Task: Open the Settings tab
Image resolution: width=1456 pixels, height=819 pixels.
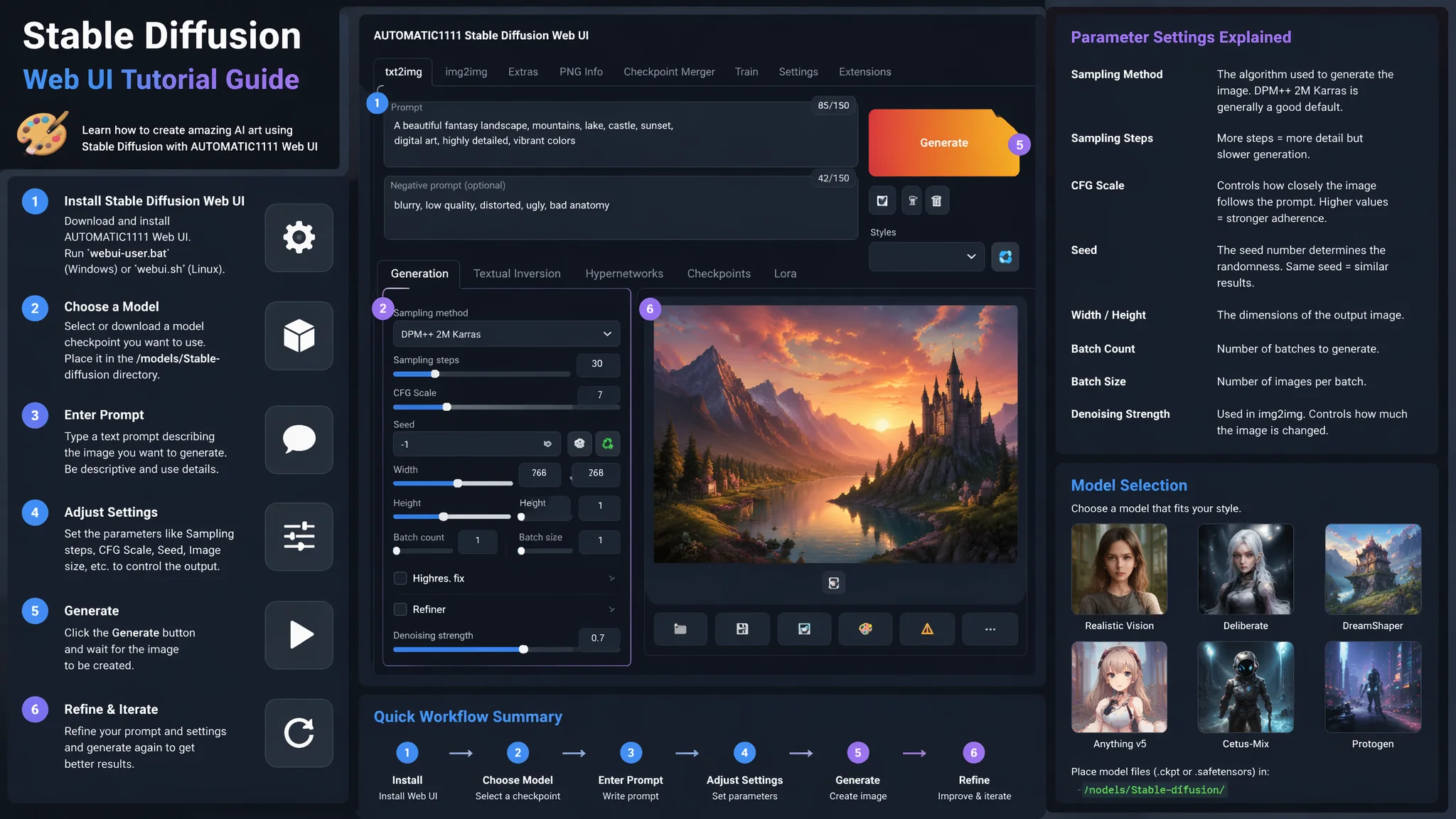Action: tap(798, 72)
